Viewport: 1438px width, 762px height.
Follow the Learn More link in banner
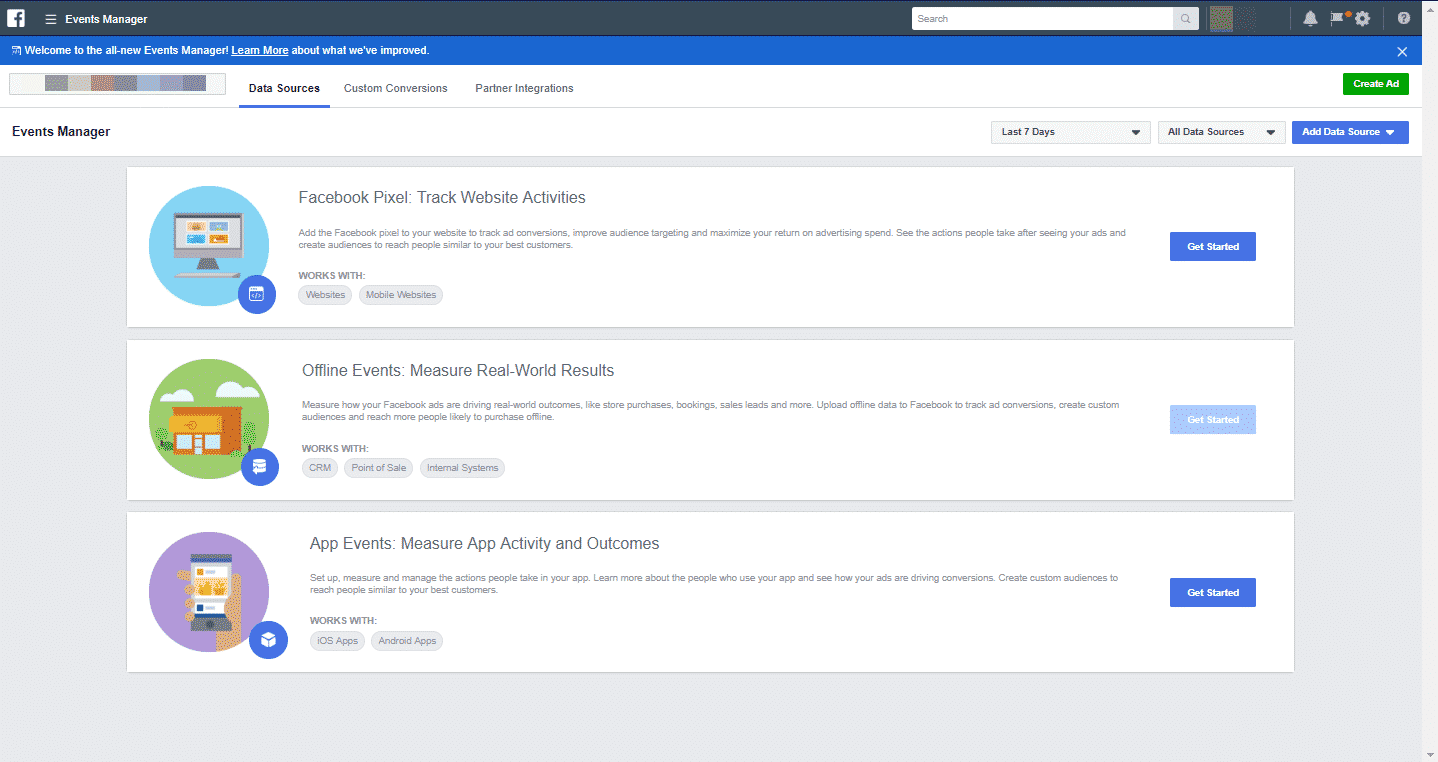[260, 50]
